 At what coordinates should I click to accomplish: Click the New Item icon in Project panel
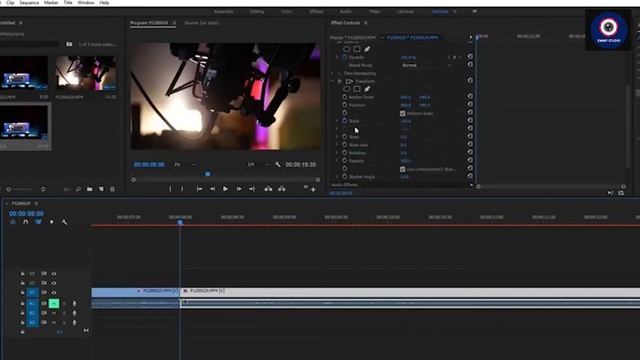click(x=101, y=189)
